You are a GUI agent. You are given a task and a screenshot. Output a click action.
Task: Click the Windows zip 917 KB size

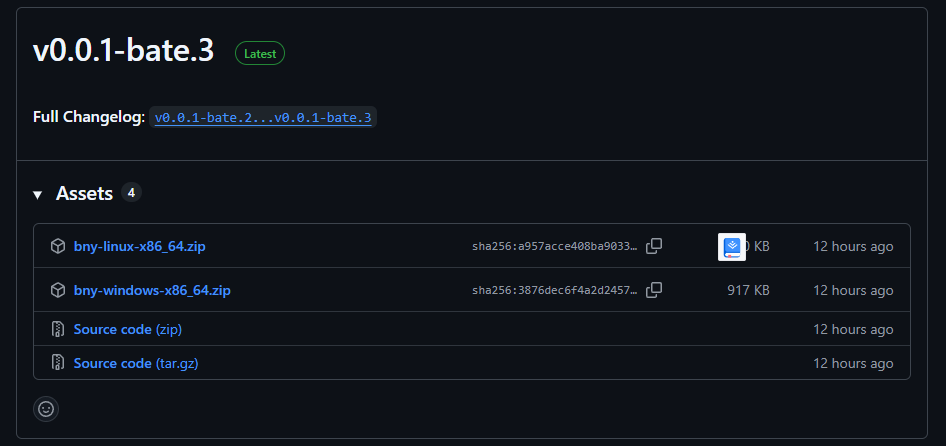point(748,290)
